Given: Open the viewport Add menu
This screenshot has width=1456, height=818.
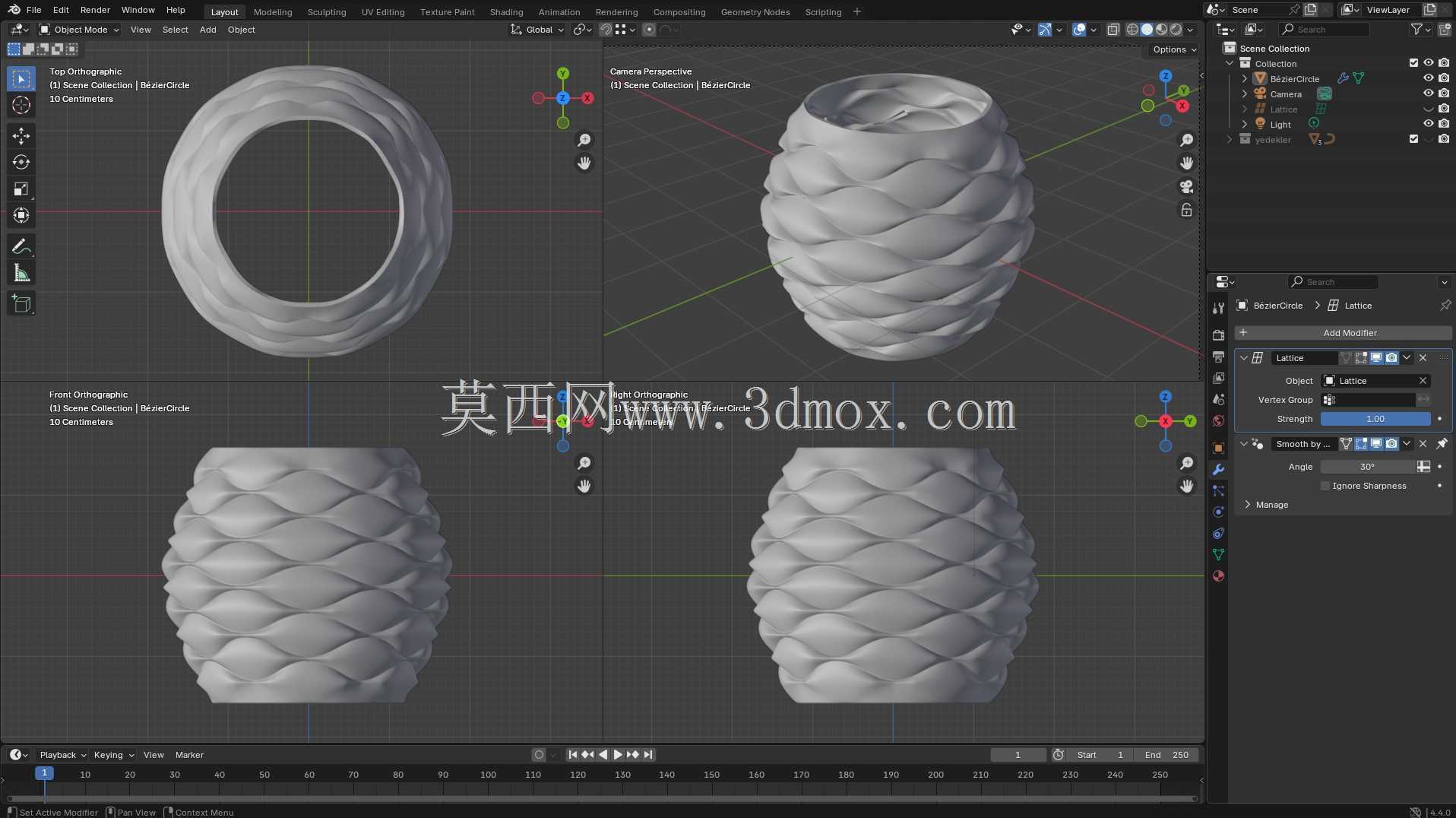Looking at the screenshot, I should click(x=207, y=30).
